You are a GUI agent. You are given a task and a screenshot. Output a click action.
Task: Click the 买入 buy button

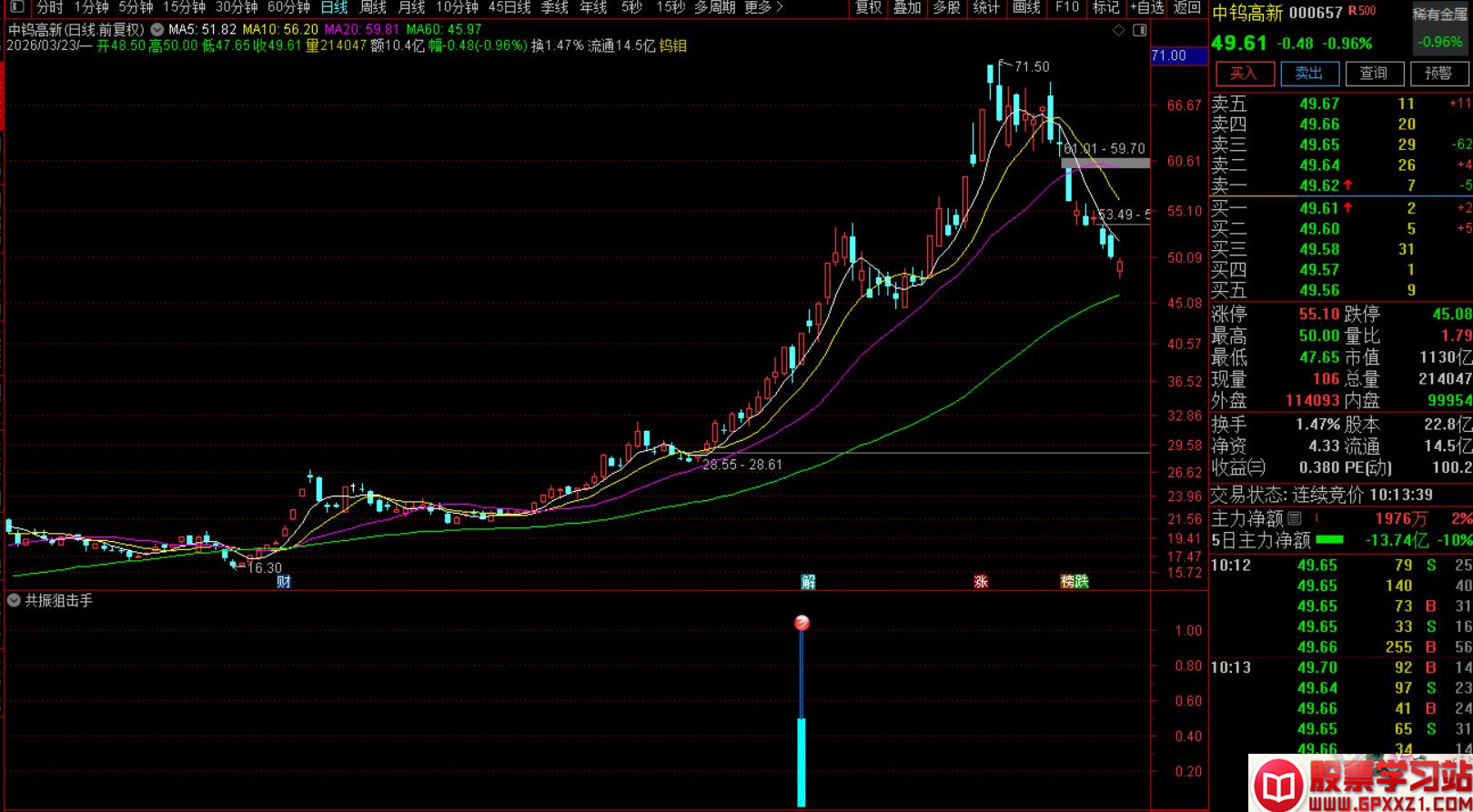(x=1244, y=74)
